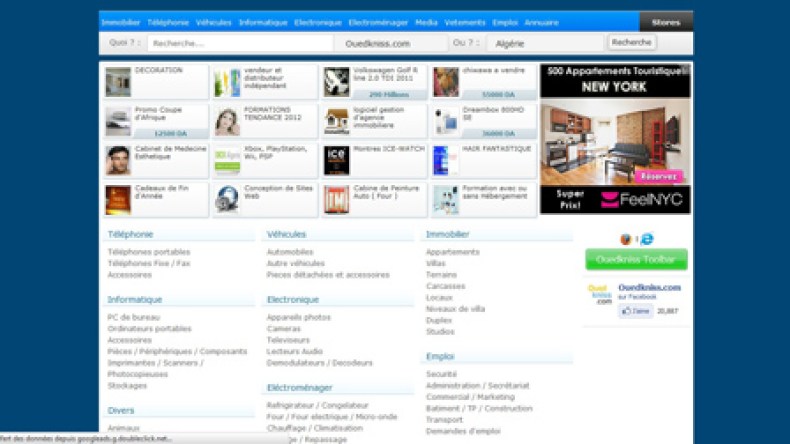The width and height of the screenshot is (790, 444).
Task: Click the Facebook J'aime thumbs-up button
Action: [635, 311]
